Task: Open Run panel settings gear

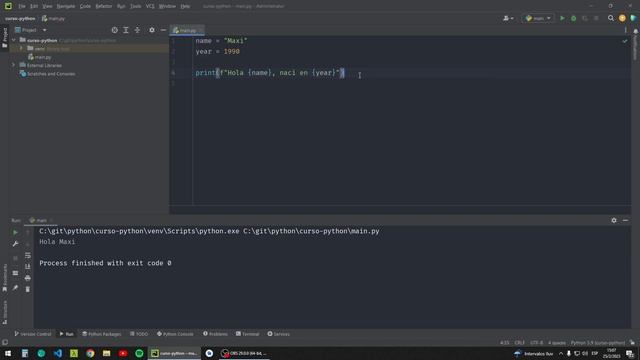Action: 614,220
